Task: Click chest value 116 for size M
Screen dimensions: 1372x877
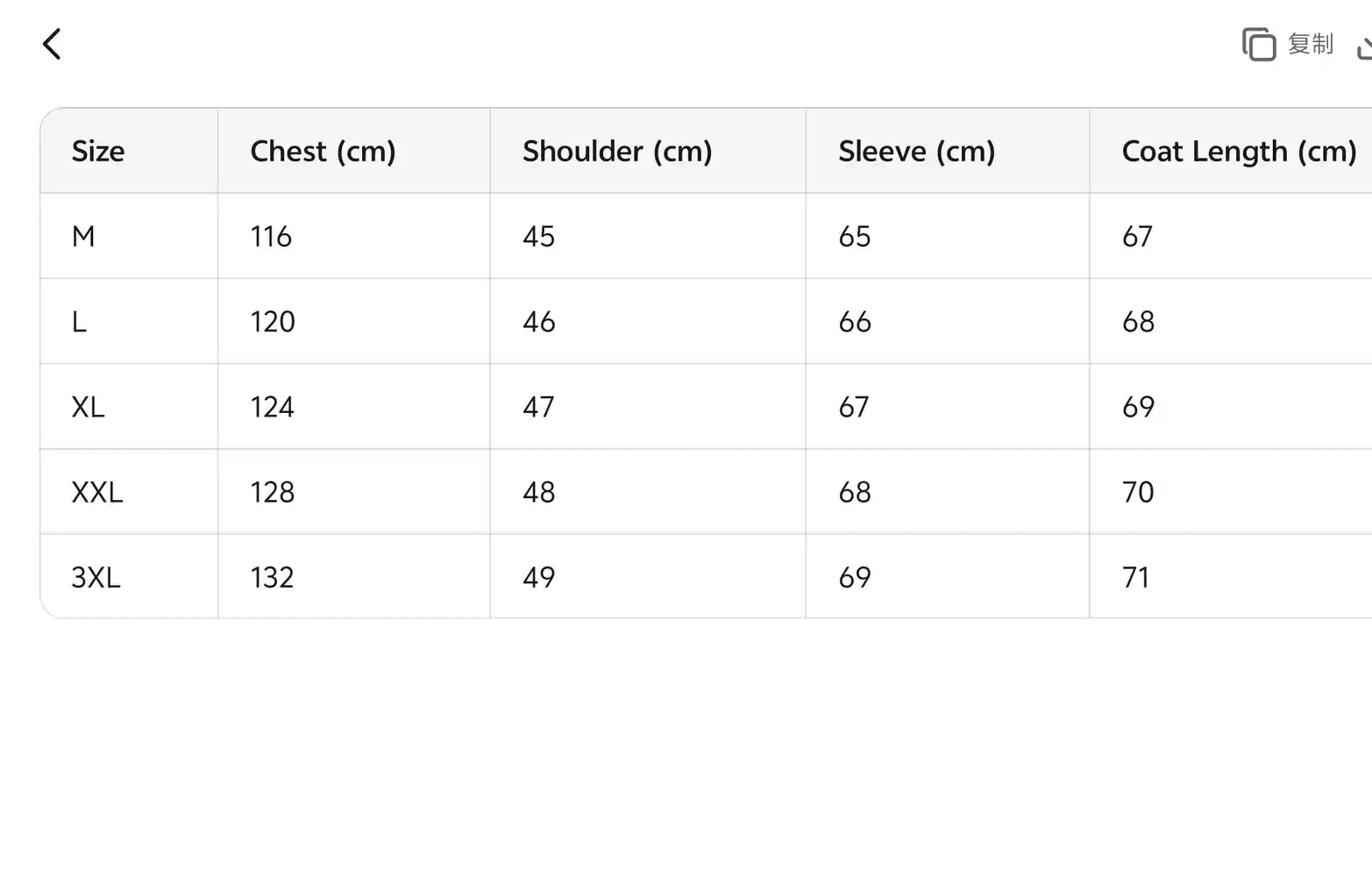Action: pos(271,236)
